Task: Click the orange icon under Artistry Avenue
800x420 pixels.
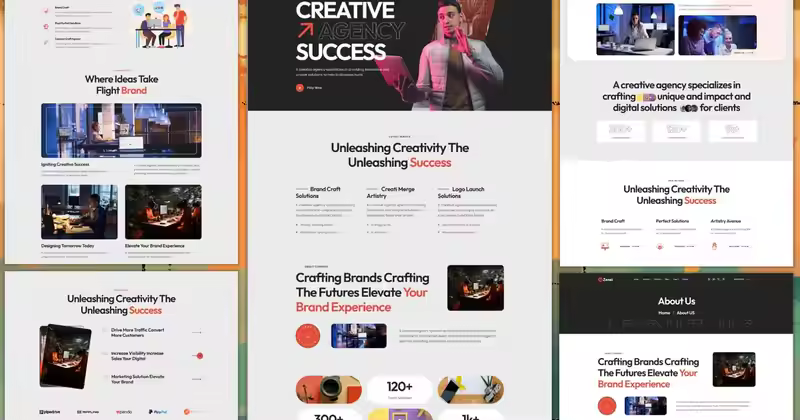Action: 714,246
